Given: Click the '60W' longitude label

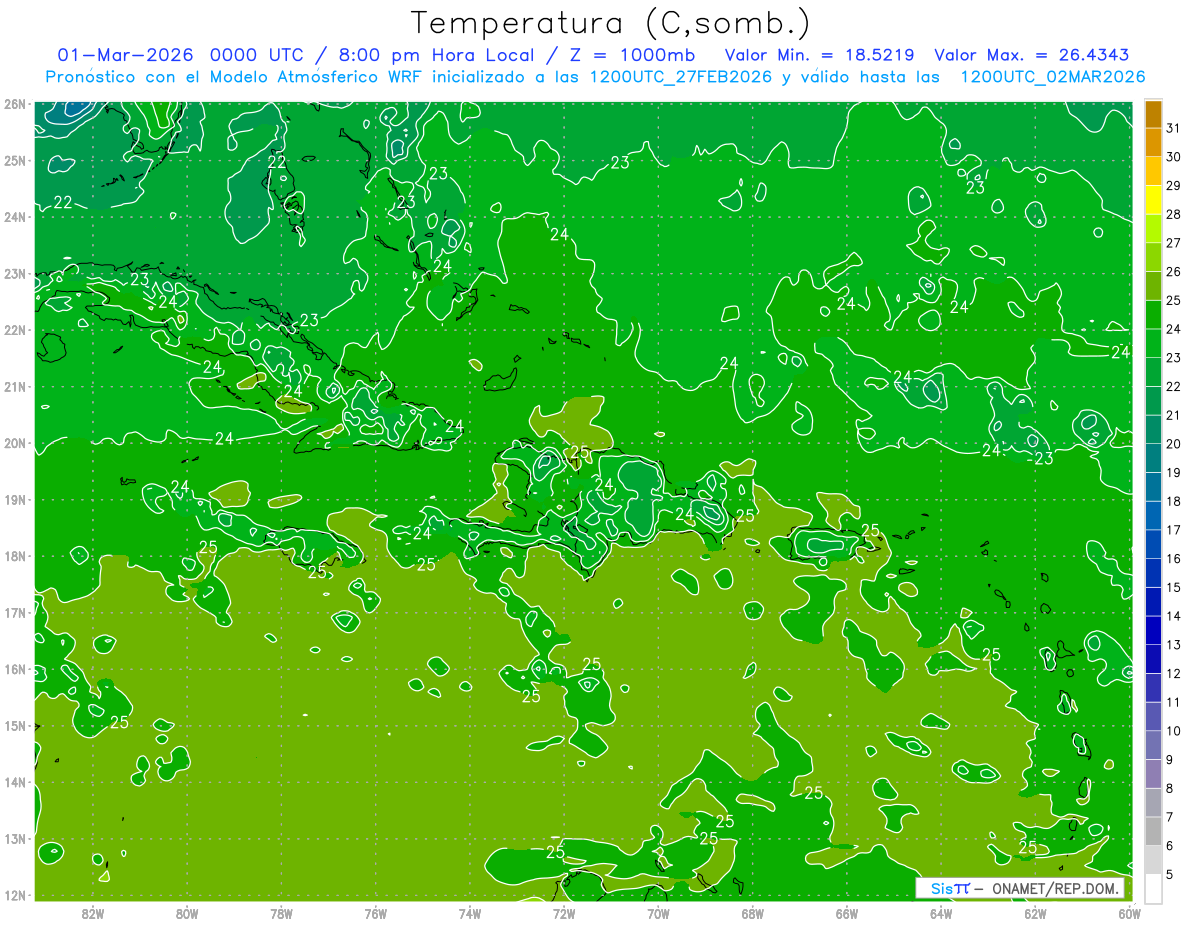Looking at the screenshot, I should click(x=1130, y=913).
